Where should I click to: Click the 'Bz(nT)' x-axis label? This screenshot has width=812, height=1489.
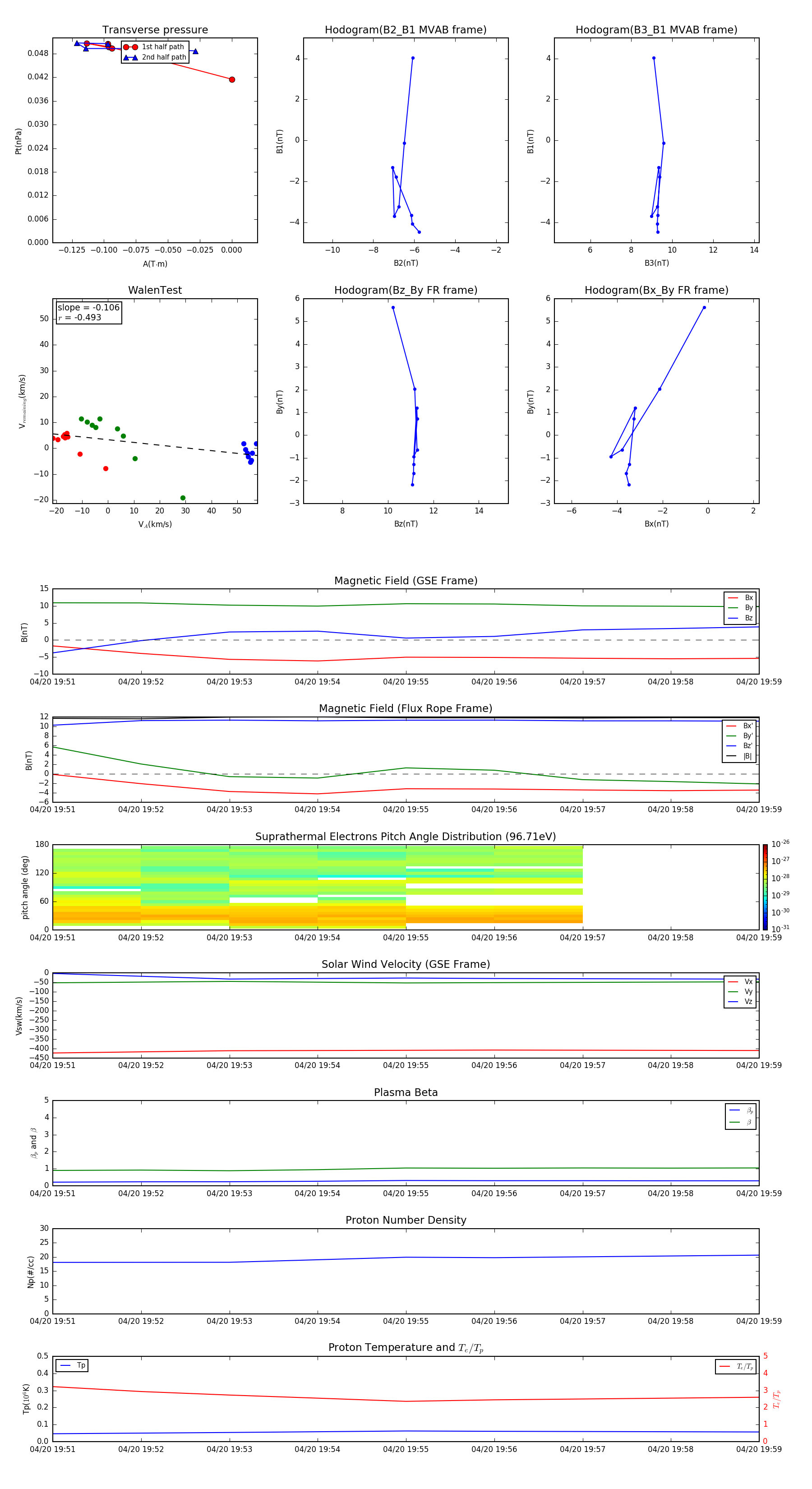(406, 524)
